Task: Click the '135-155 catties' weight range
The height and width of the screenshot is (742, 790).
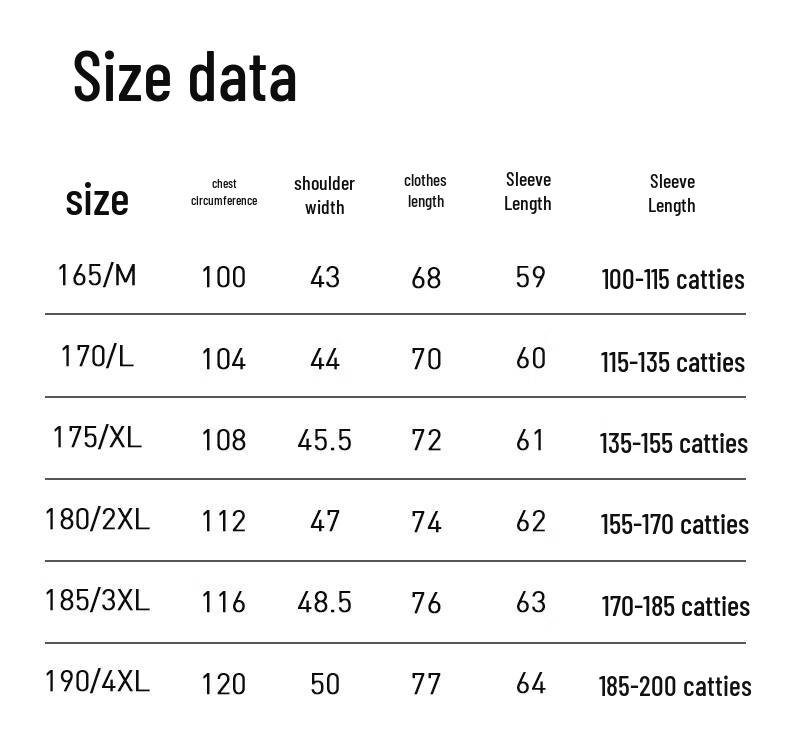Action: pos(674,444)
